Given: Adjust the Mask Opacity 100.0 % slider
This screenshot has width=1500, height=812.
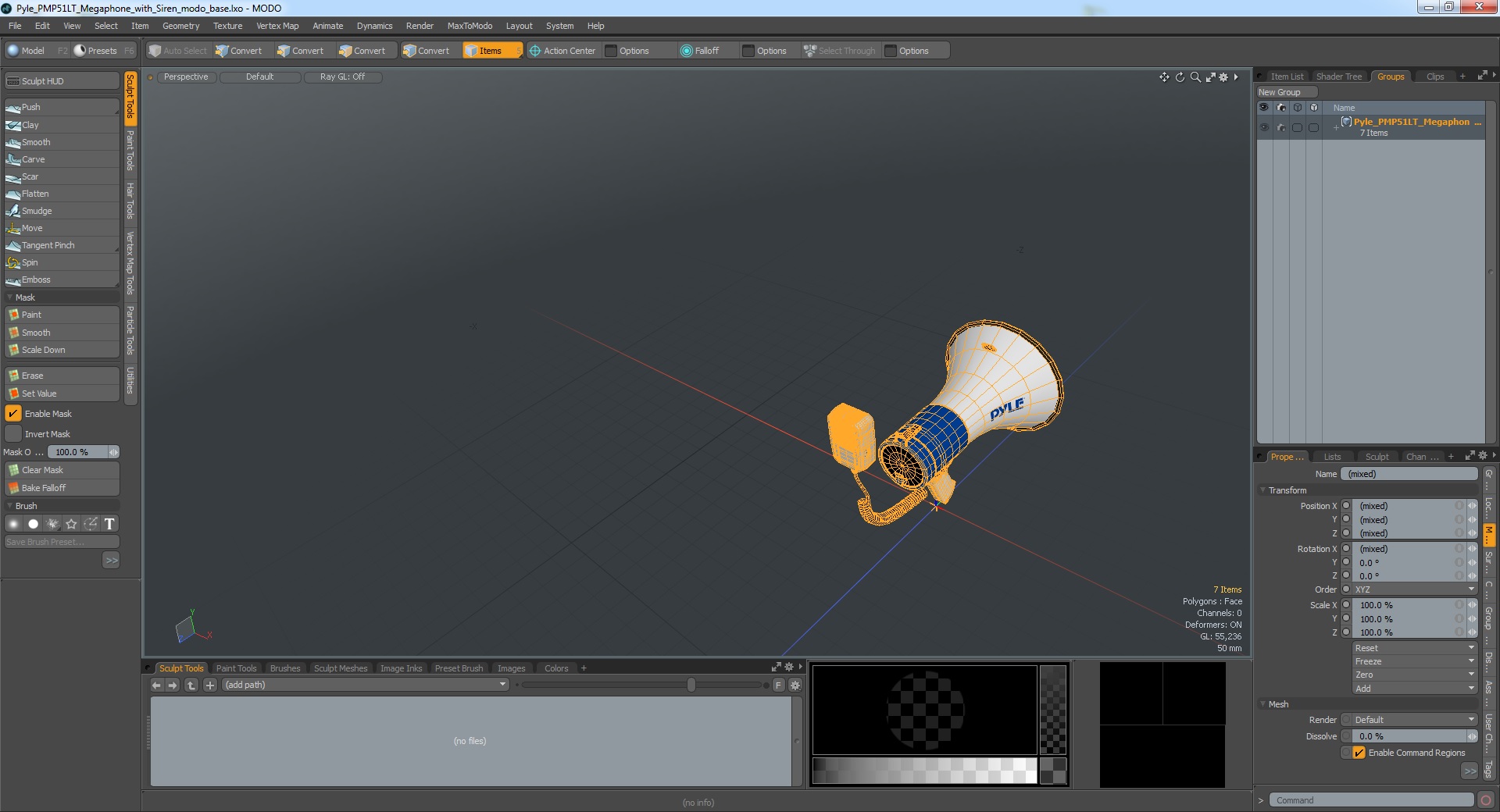Looking at the screenshot, I should tap(83, 452).
